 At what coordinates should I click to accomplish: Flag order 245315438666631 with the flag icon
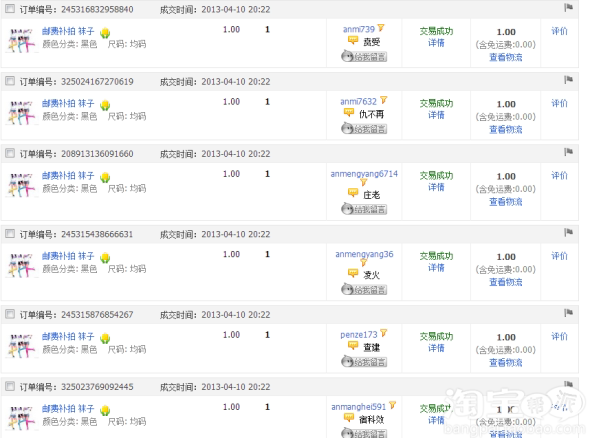(x=568, y=233)
